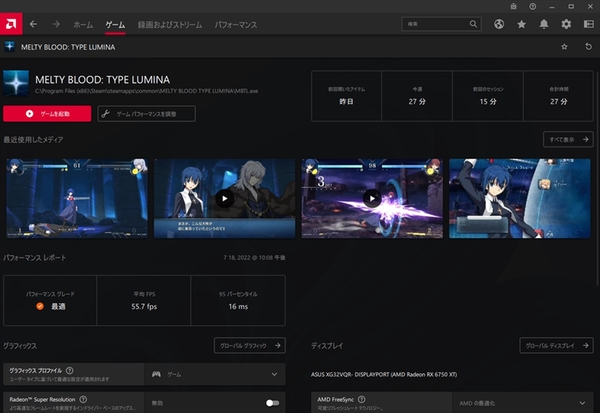The height and width of the screenshot is (413, 600).
Task: Go back with the left arrow
Action: (x=33, y=24)
